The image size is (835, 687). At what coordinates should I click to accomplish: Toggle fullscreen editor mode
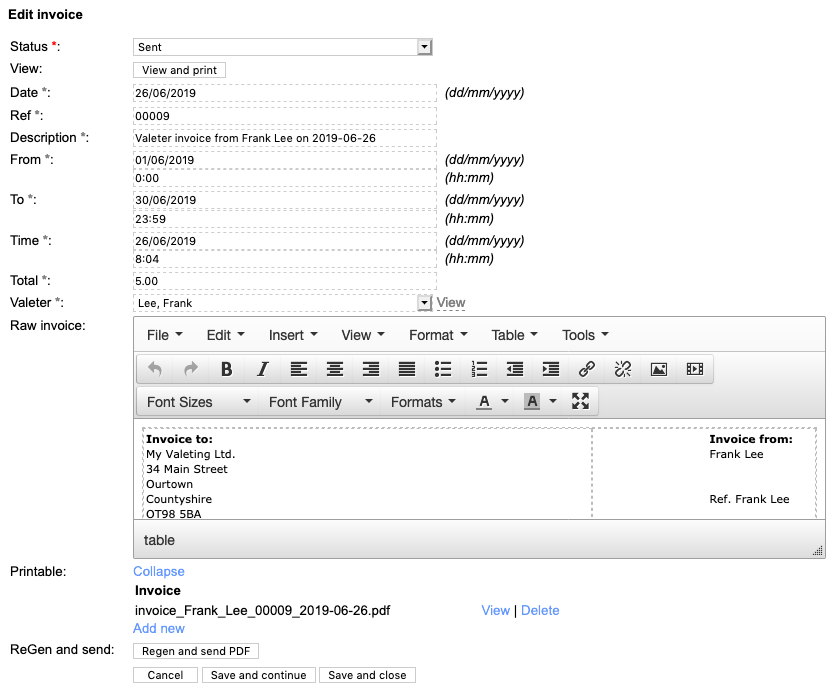click(x=580, y=401)
